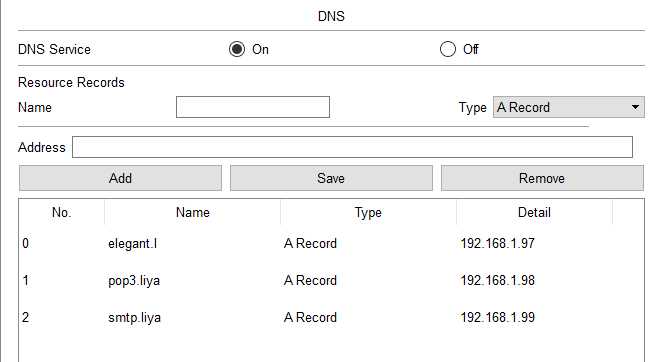Screen dimensions: 648x362
Task: Click the Detail column header
Action: [x=534, y=212]
